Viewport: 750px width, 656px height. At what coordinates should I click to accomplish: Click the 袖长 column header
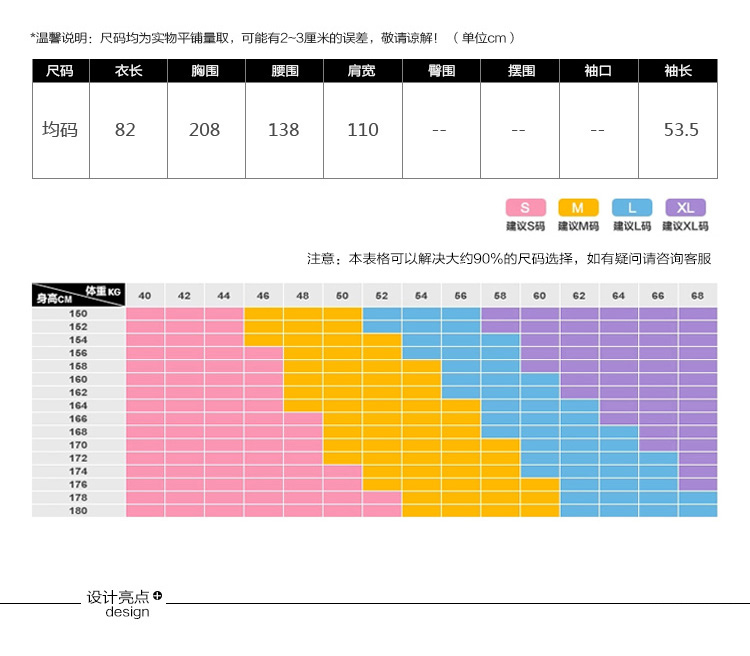pos(678,71)
